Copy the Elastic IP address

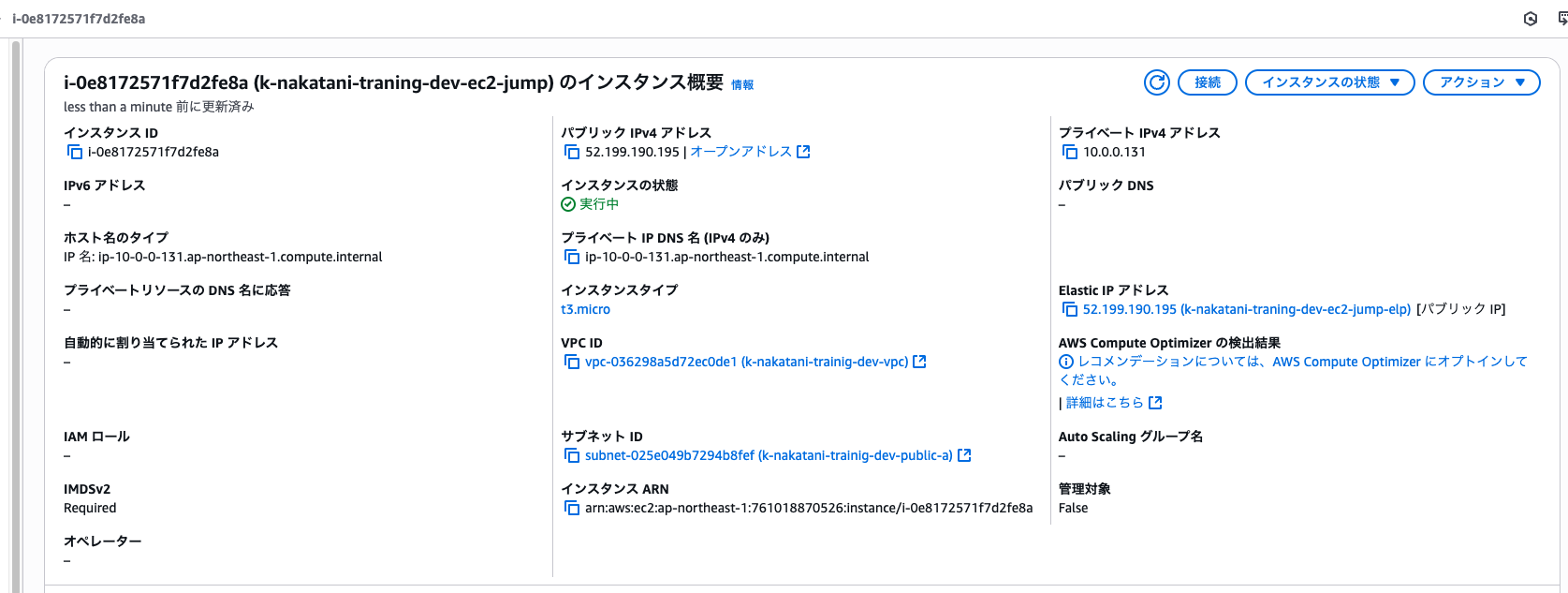point(1070,309)
